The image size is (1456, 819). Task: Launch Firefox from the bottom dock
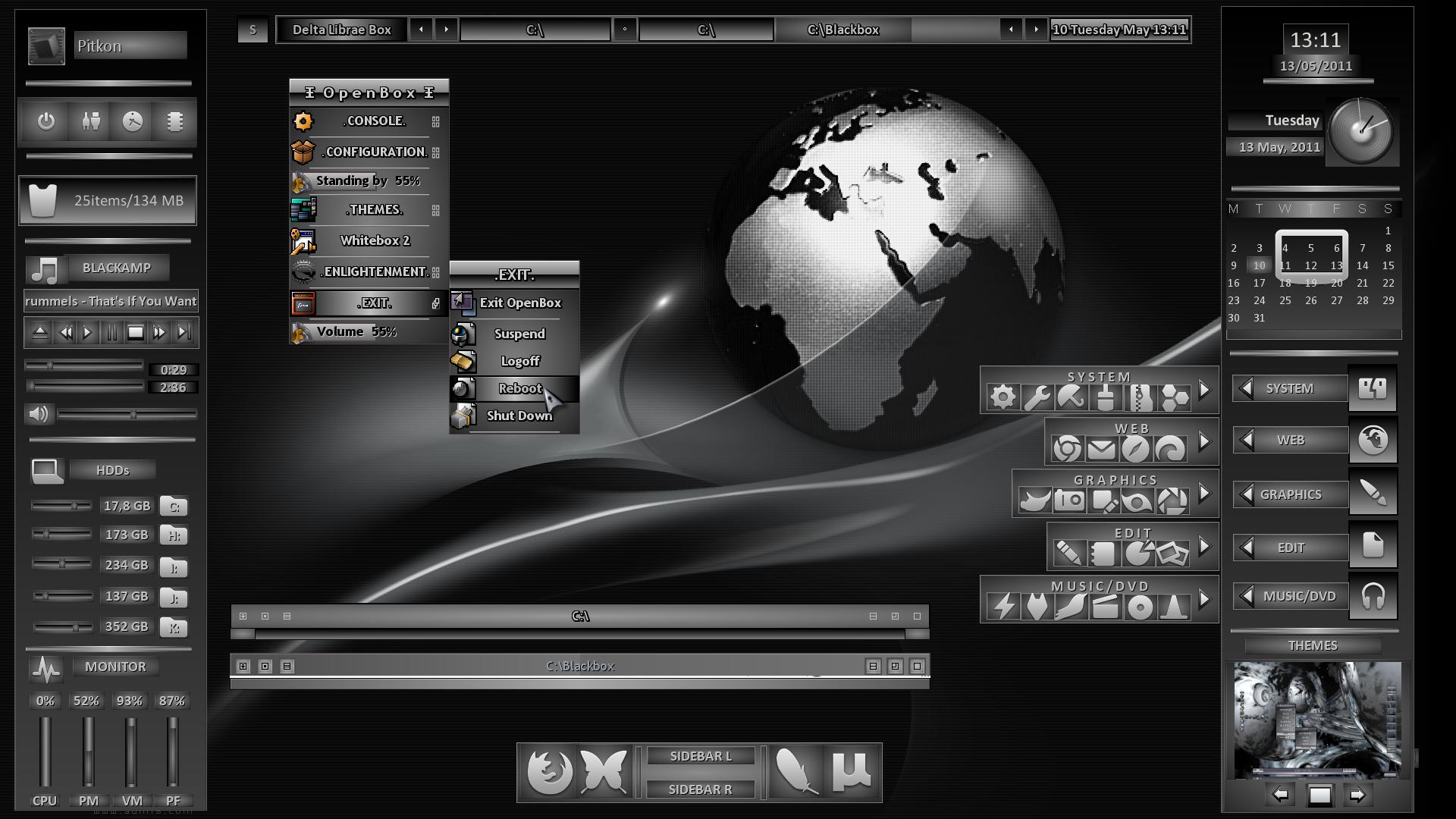(550, 772)
